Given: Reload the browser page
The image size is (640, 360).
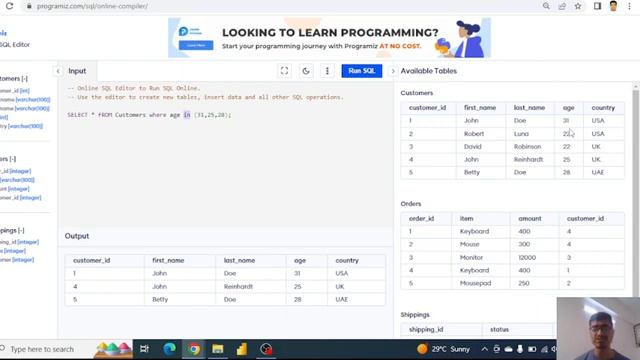Looking at the screenshot, I should pyautogui.click(x=9, y=6).
